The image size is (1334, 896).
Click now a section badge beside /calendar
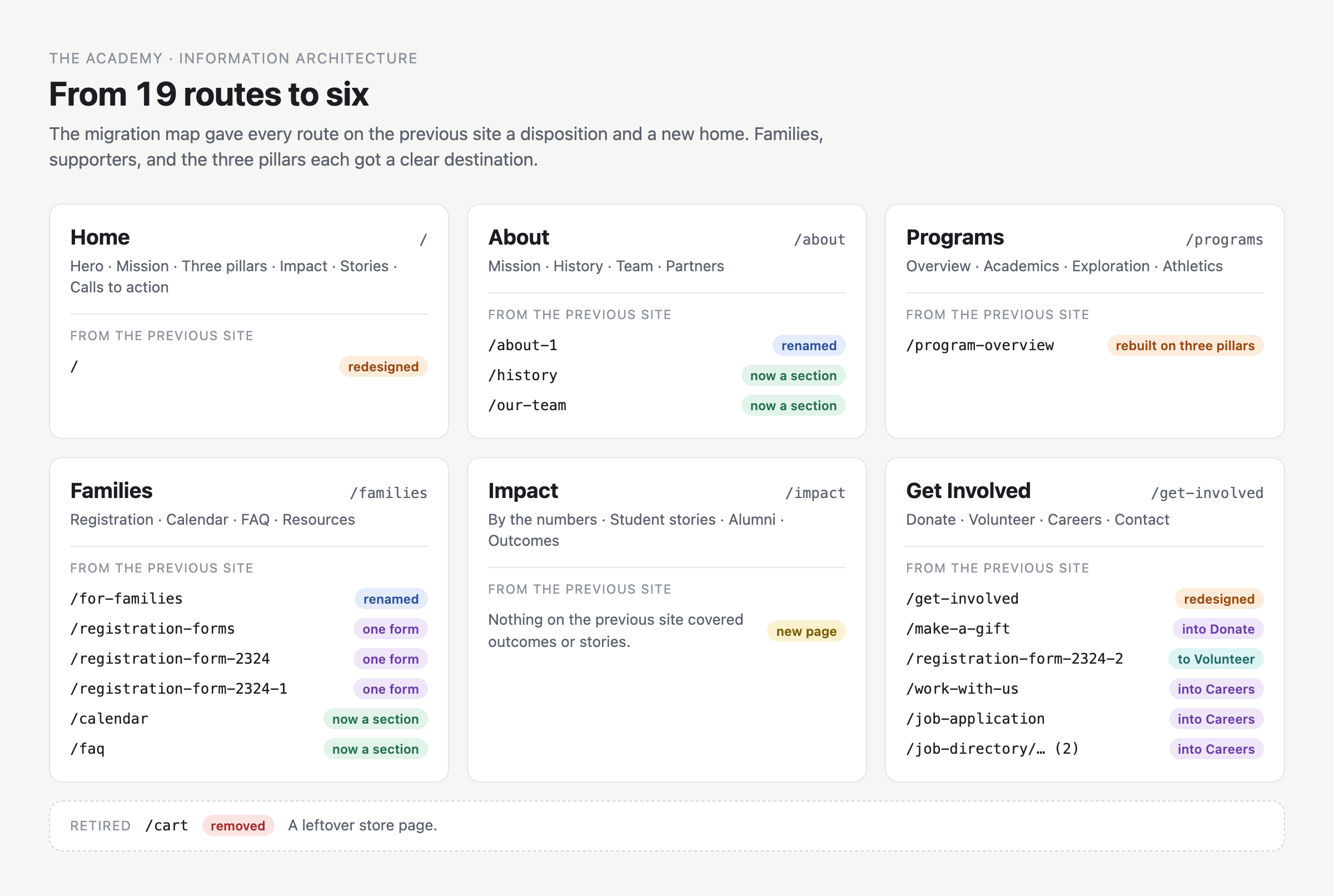pos(375,719)
